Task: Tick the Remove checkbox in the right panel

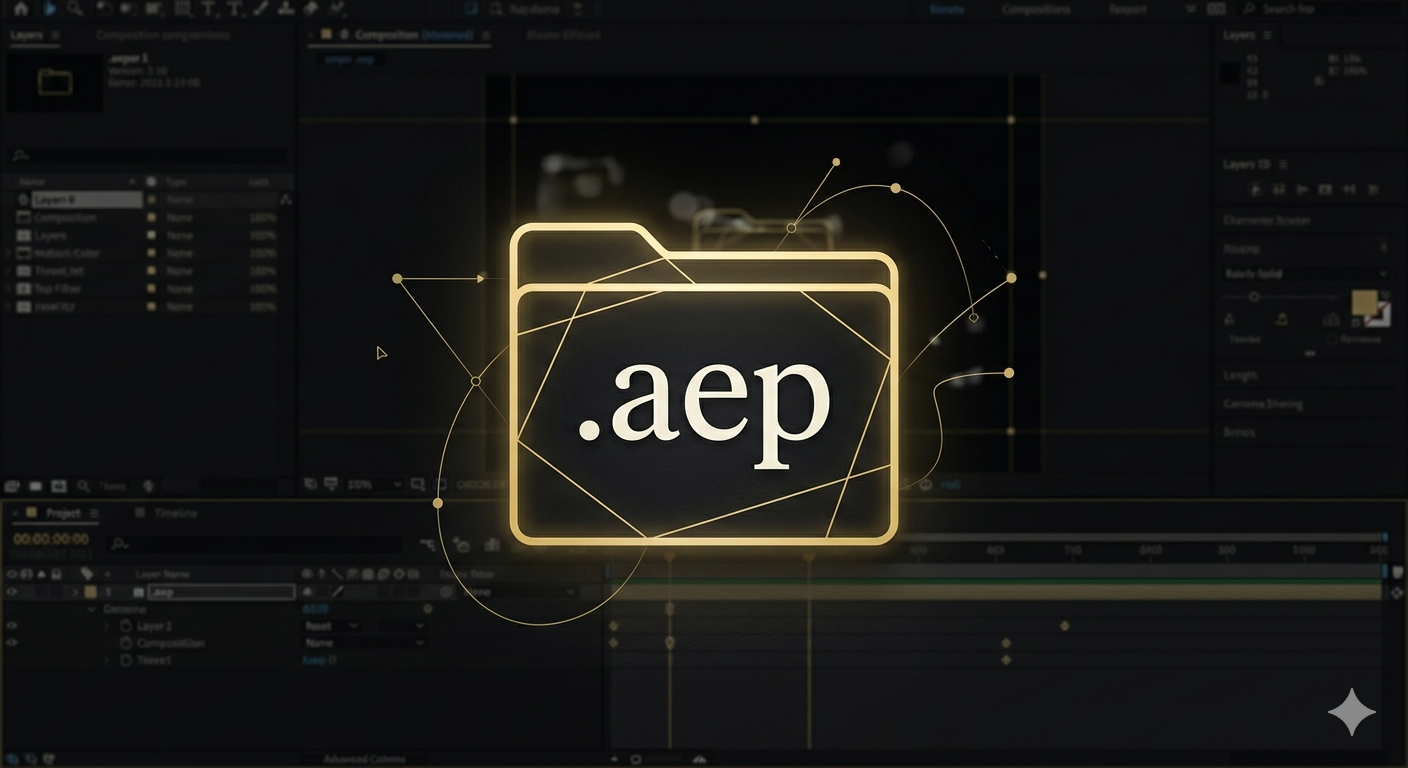Action: [1330, 339]
